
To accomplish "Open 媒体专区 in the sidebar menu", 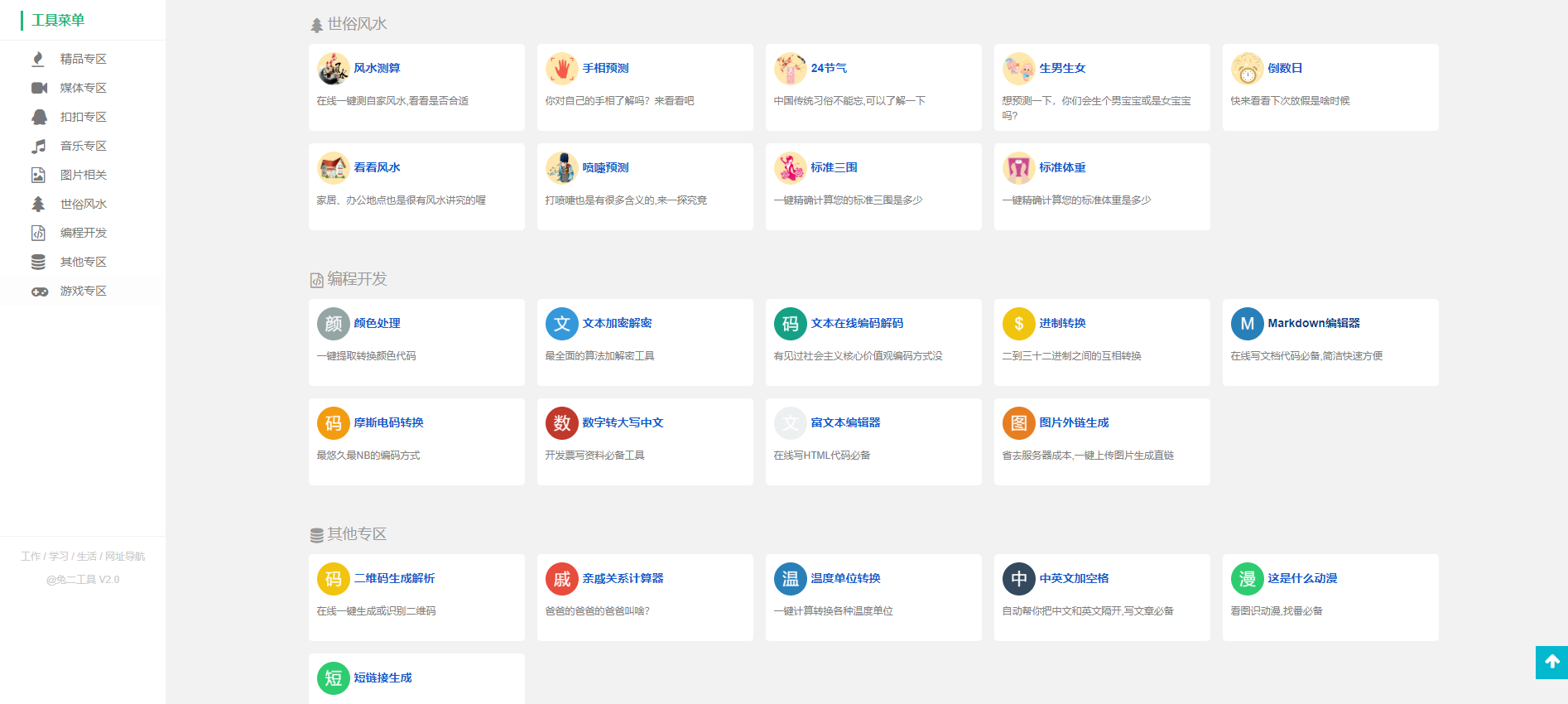I will click(83, 88).
